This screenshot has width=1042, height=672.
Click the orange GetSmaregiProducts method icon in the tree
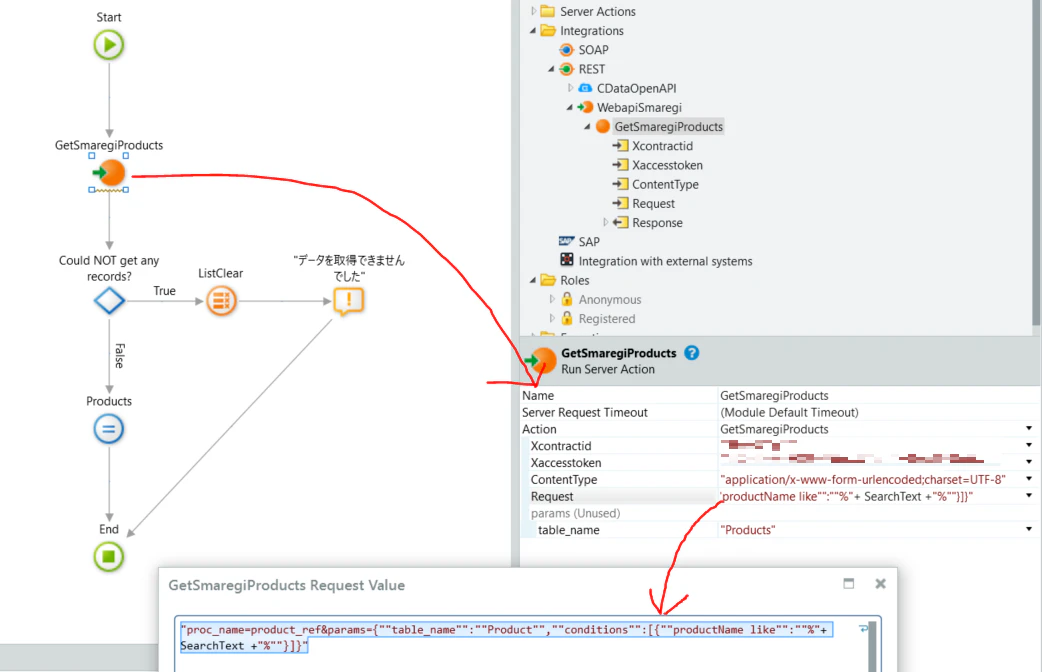point(603,126)
